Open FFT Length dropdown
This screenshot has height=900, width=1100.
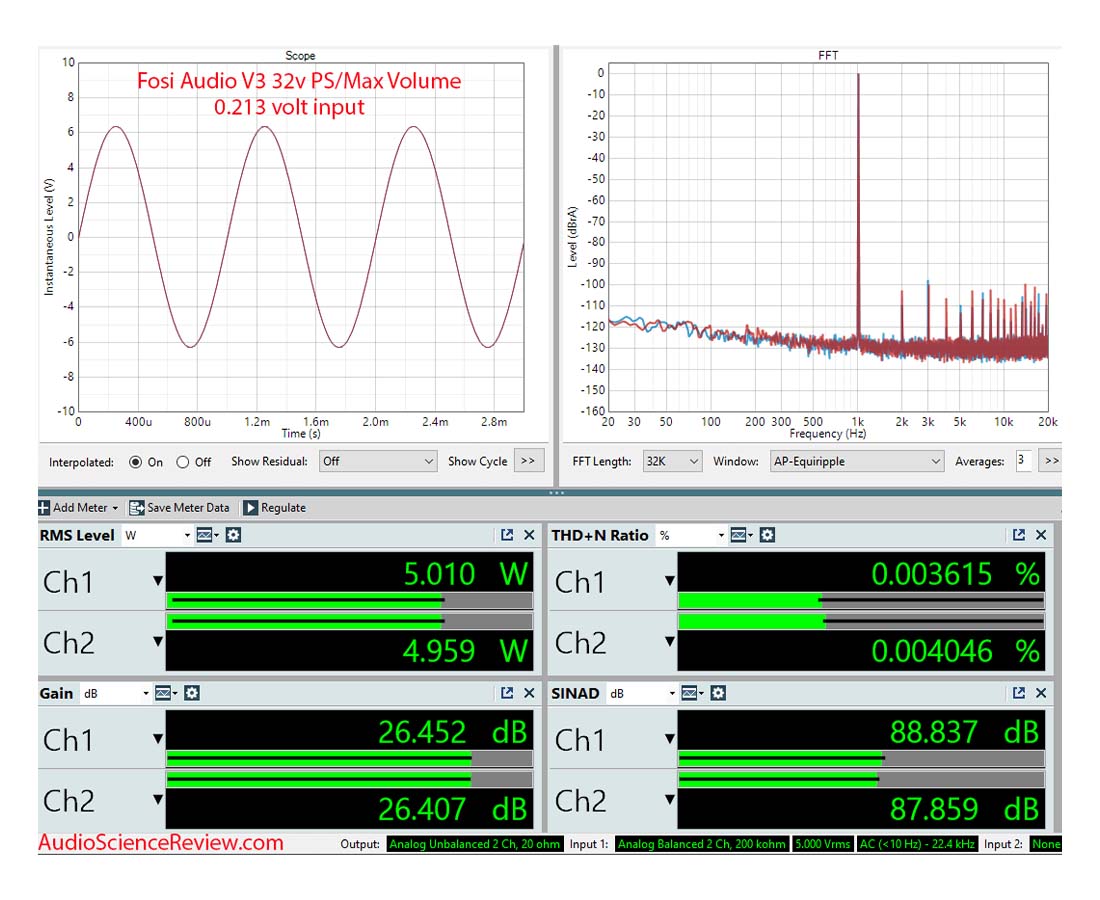(x=672, y=462)
